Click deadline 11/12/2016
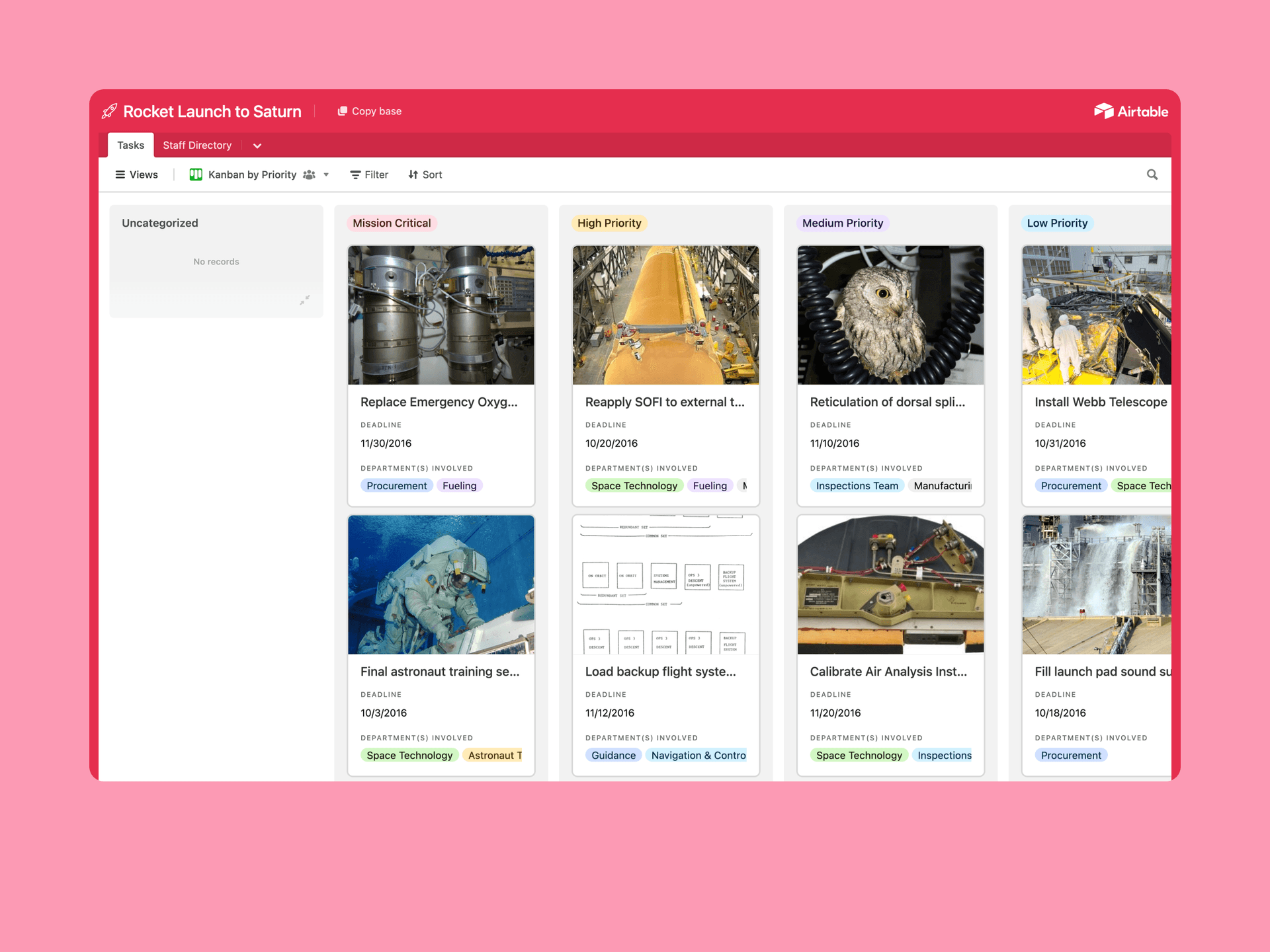Screen dimensions: 1270x952 [x=610, y=713]
